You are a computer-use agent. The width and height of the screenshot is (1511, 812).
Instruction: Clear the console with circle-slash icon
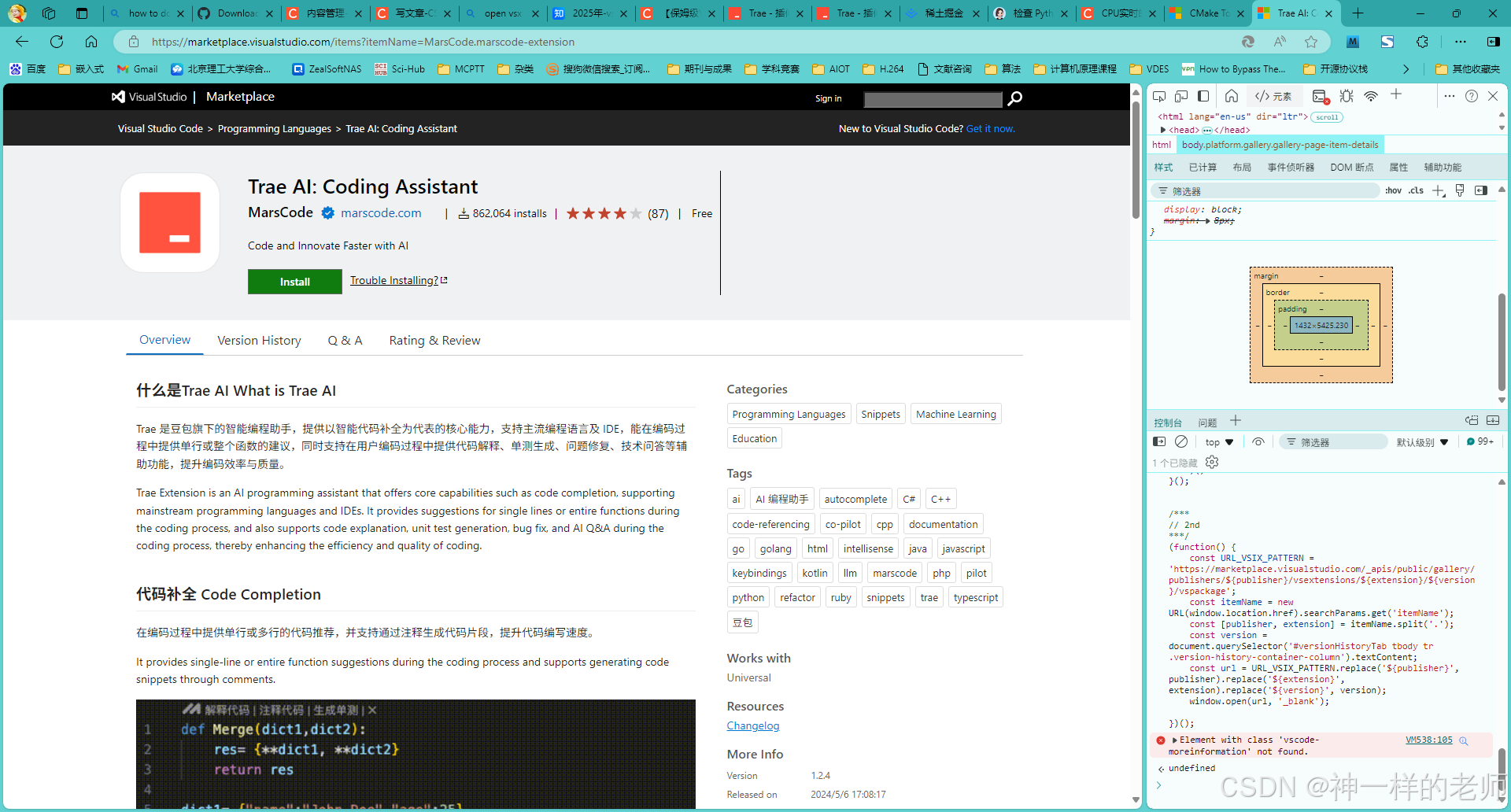point(1181,442)
